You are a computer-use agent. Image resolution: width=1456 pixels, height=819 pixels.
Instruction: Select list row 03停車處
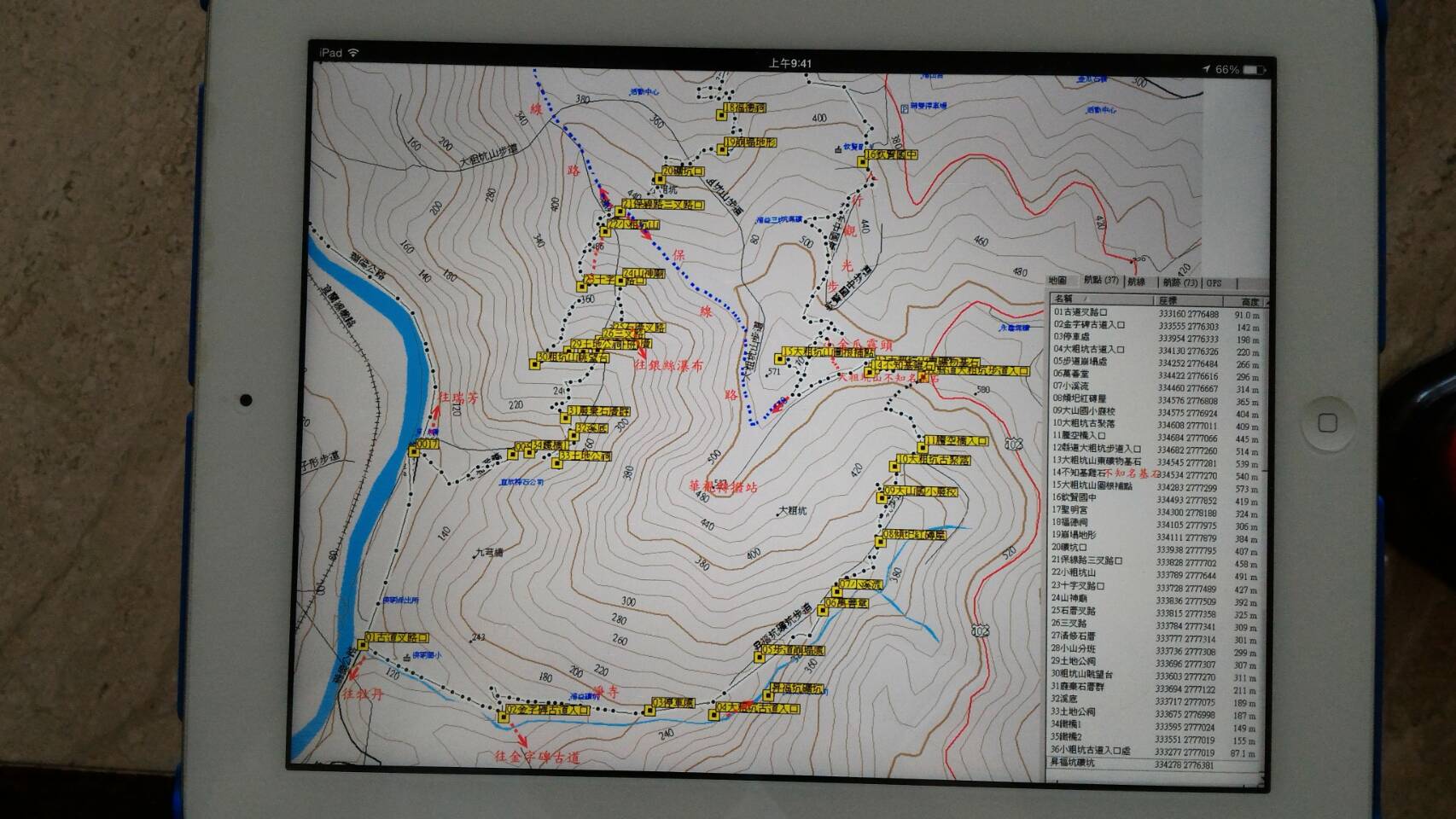[x=1156, y=339]
